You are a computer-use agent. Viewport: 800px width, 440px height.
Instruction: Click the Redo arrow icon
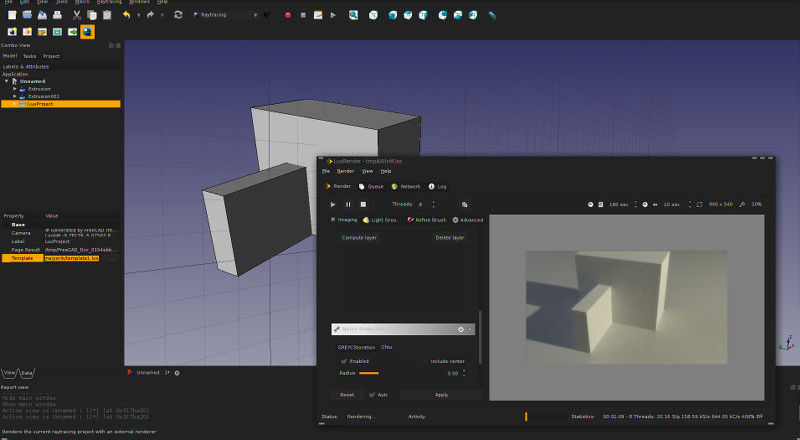pos(151,15)
